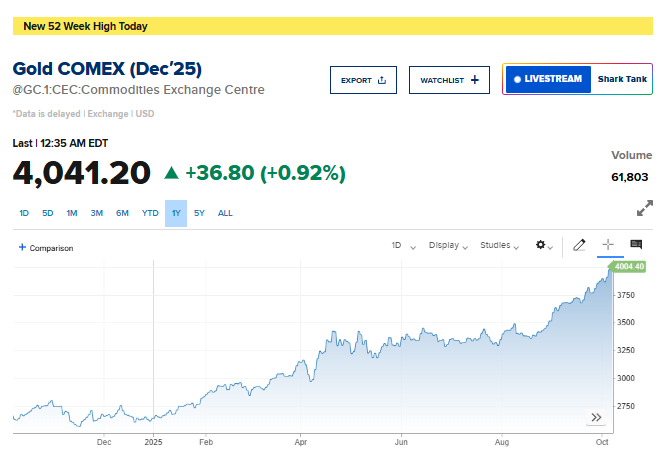This screenshot has height=451, width=660.
Task: Expand the Display dropdown
Action: (448, 245)
